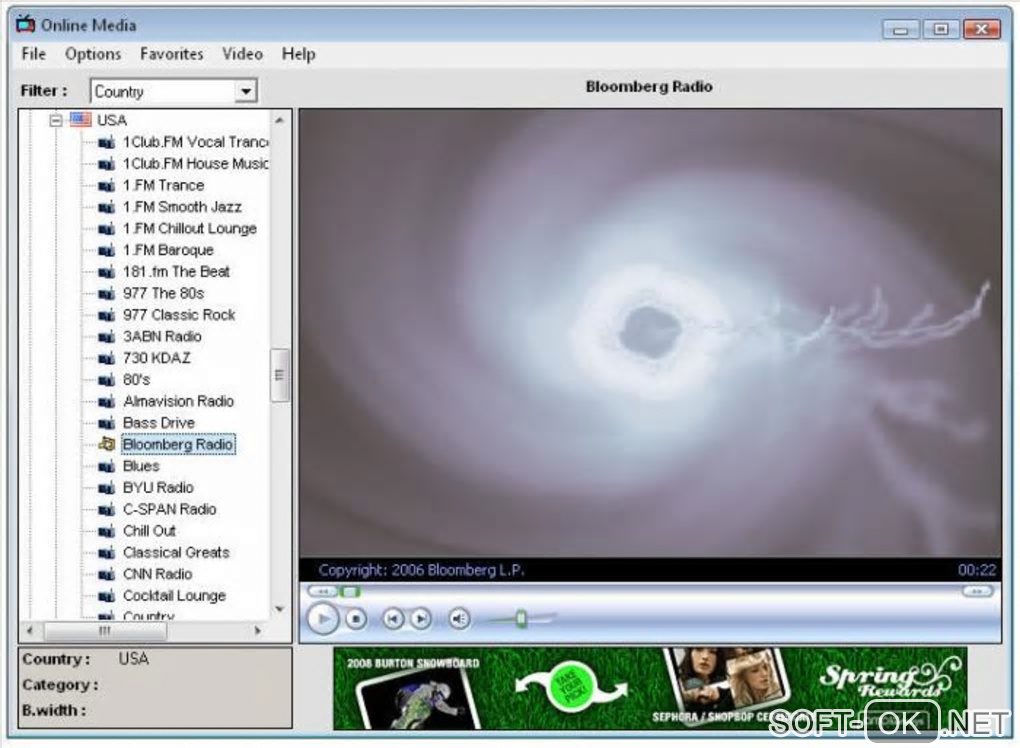Select 1.FM Smooth Jazz station
1020x748 pixels.
click(x=182, y=207)
